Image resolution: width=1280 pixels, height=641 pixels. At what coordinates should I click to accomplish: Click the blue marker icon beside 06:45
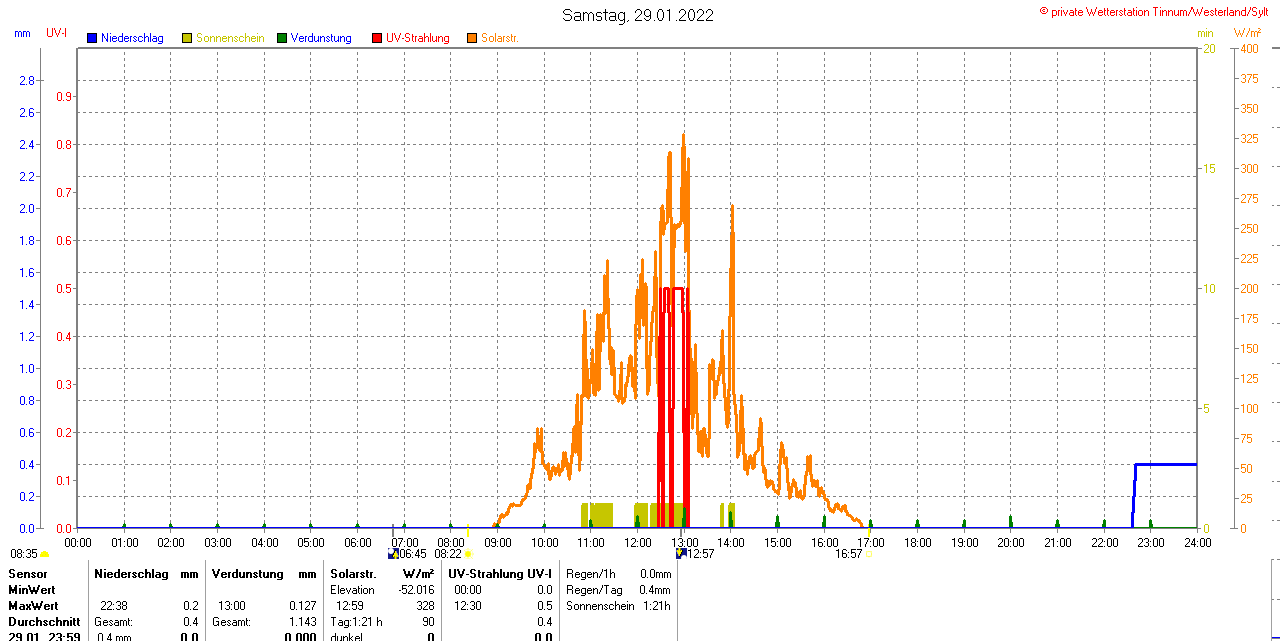(x=392, y=553)
